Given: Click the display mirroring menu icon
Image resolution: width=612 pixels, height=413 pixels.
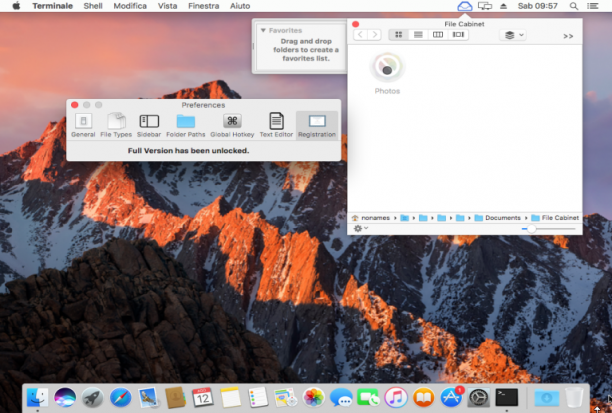Looking at the screenshot, I should (x=485, y=6).
